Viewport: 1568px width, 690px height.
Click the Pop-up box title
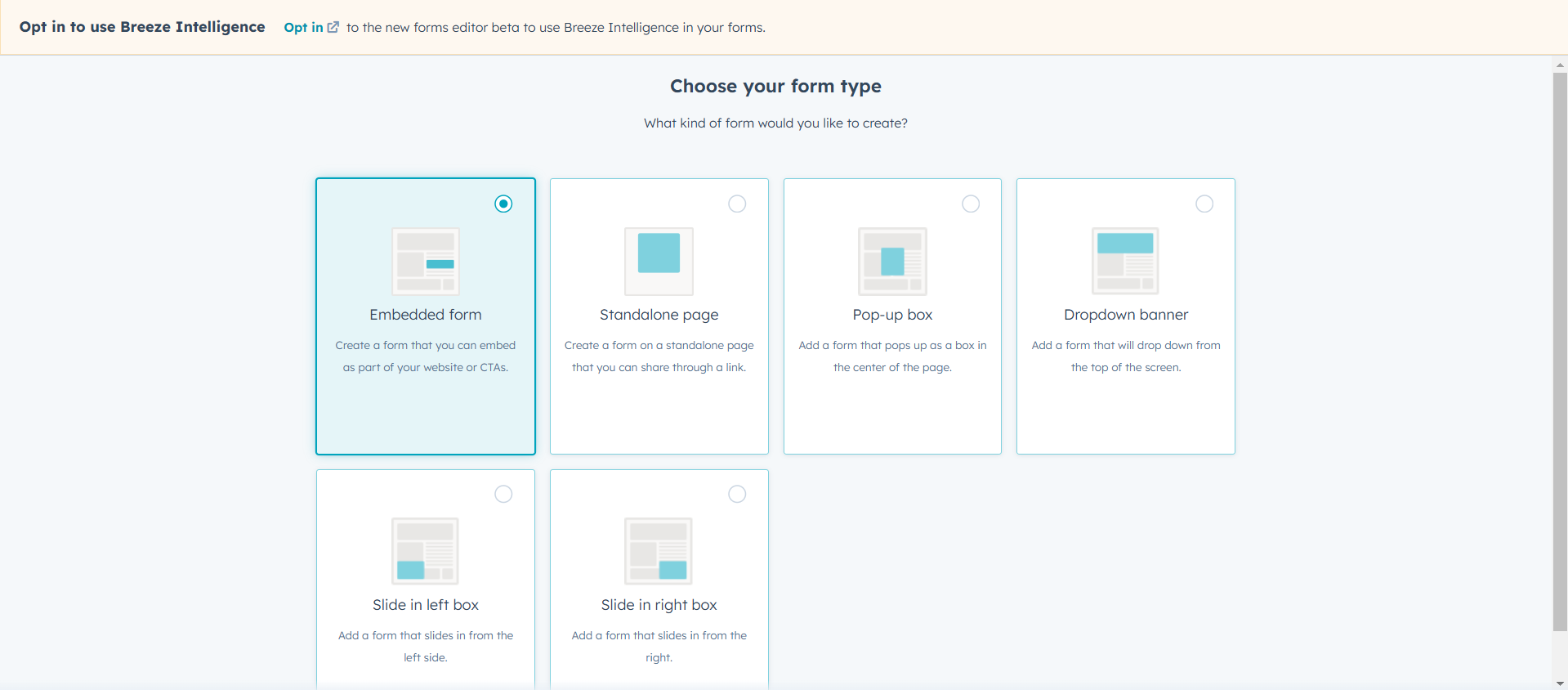tap(892, 315)
